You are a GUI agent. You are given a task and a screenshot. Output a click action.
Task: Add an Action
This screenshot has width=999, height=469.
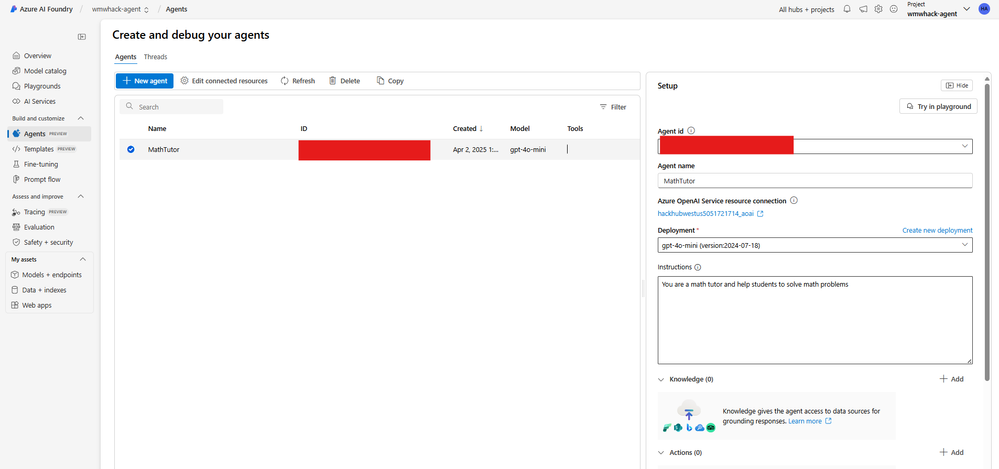(951, 452)
